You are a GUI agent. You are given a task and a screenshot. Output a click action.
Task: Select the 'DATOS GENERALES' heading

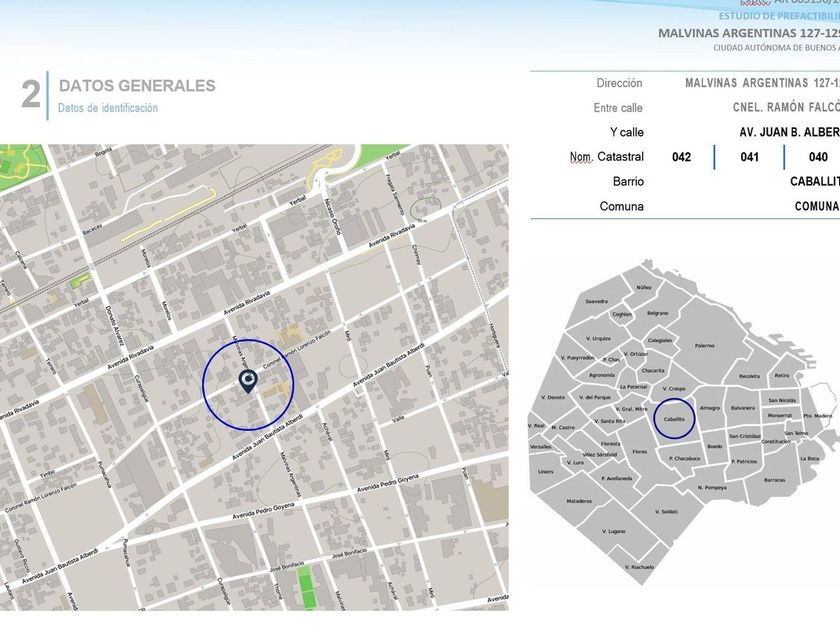137,86
